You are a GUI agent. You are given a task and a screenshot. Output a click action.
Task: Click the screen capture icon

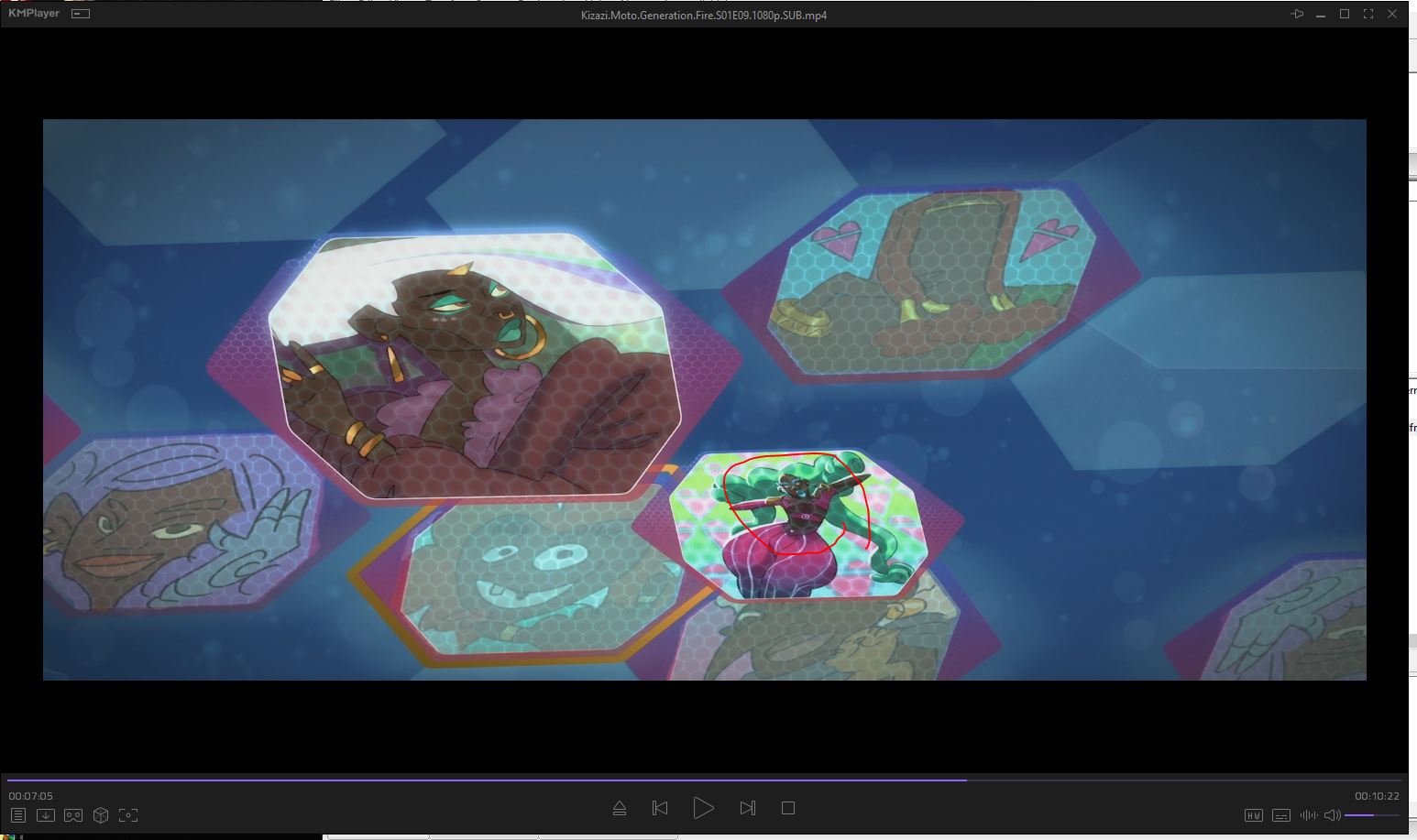click(x=128, y=815)
